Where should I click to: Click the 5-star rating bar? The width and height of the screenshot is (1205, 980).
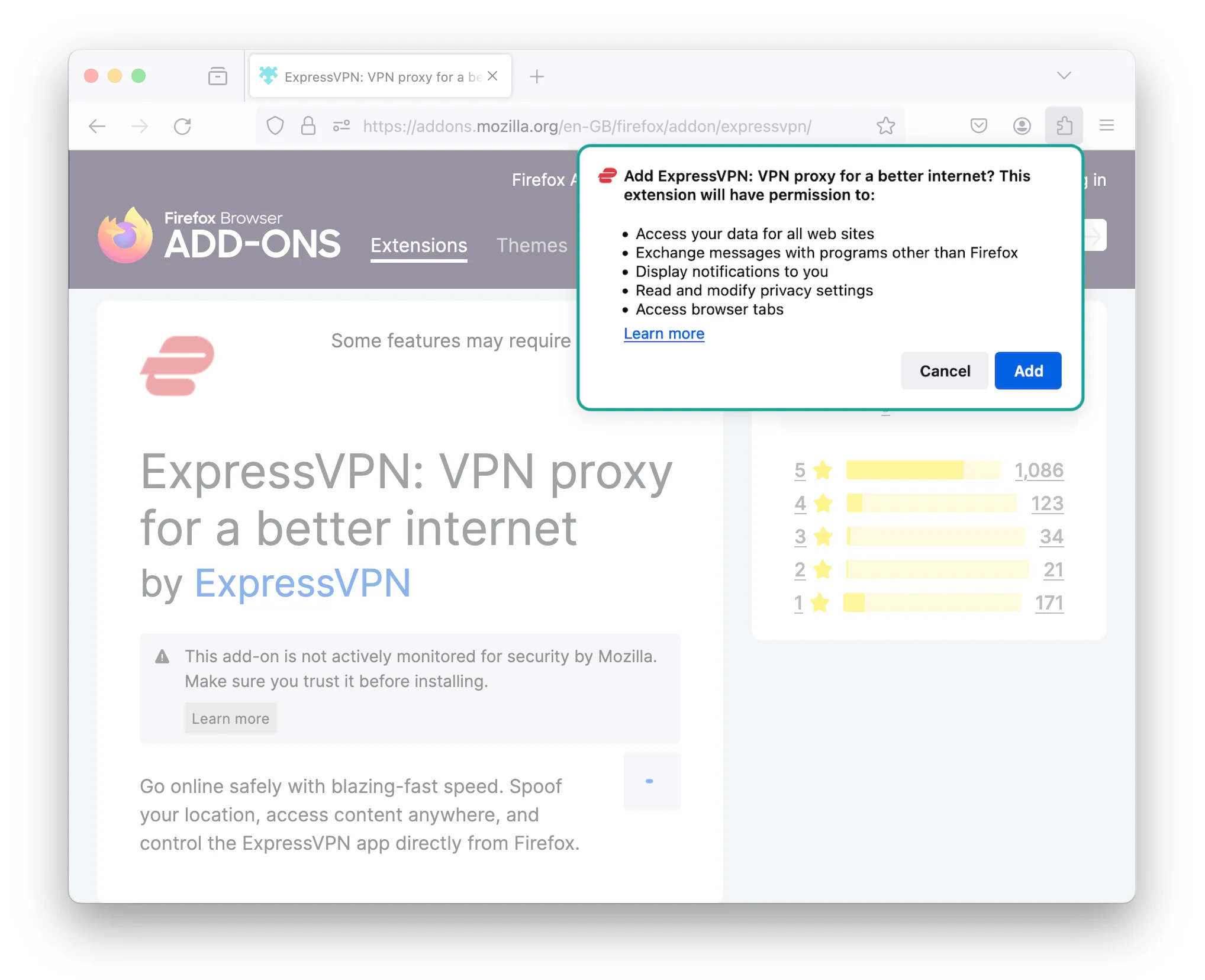click(x=922, y=470)
